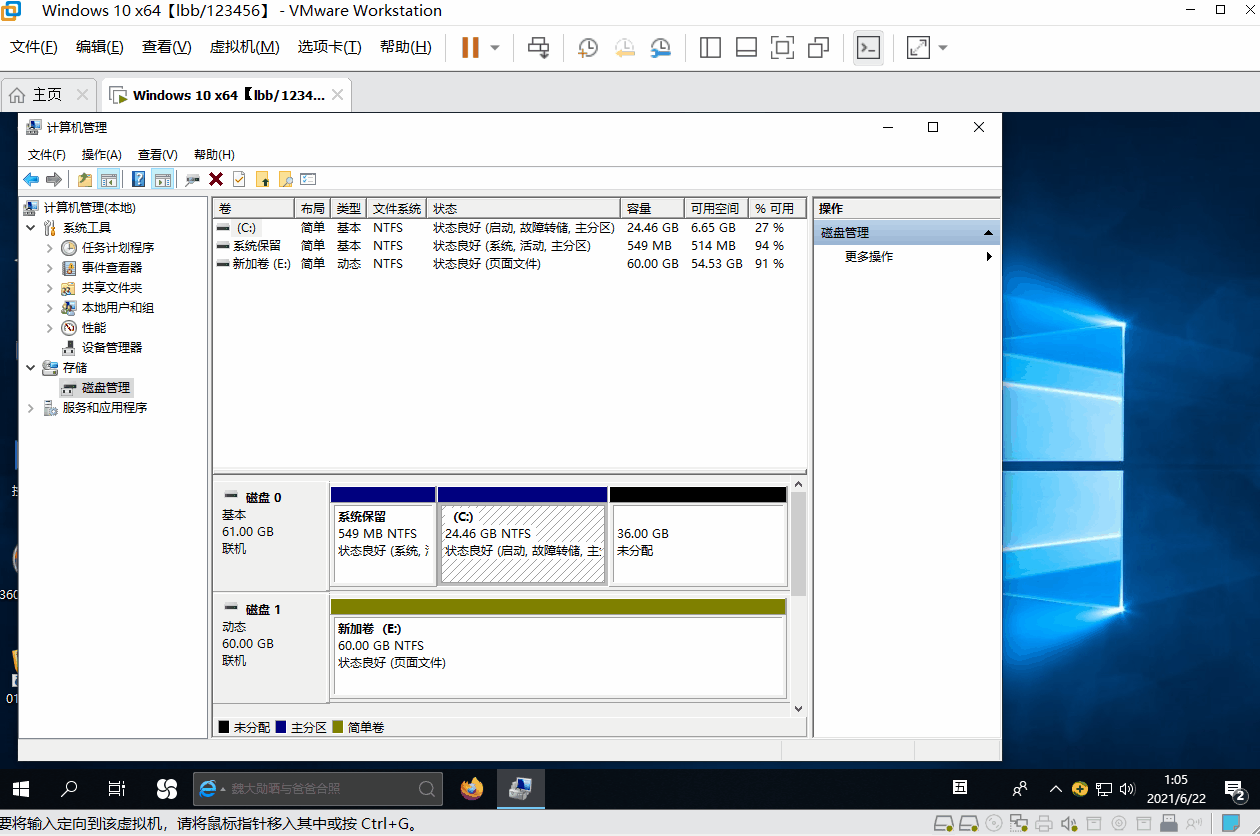The width and height of the screenshot is (1260, 836).
Task: Open VMware 虚拟机(M) menu
Action: point(244,47)
